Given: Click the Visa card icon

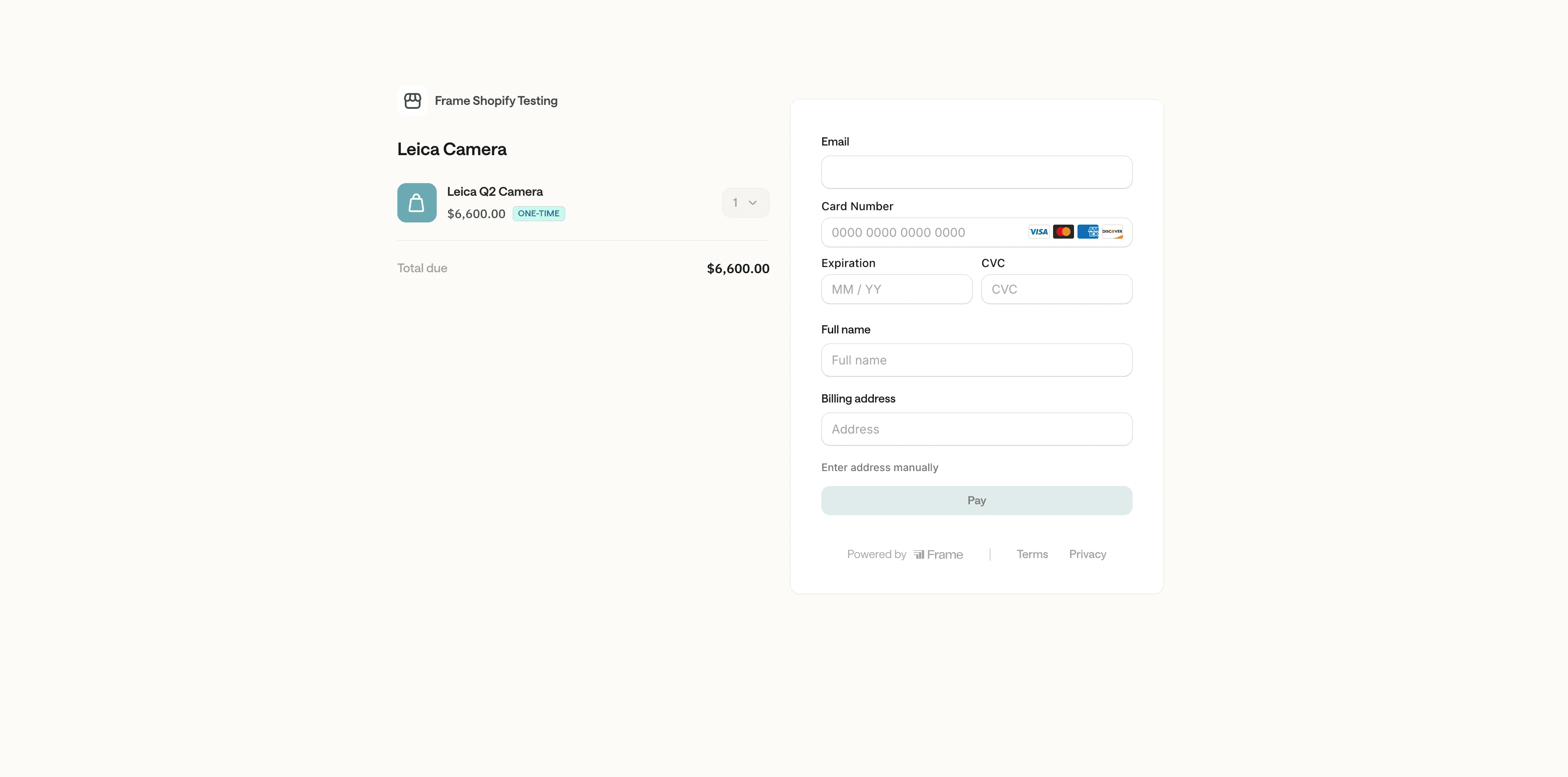Looking at the screenshot, I should point(1039,232).
